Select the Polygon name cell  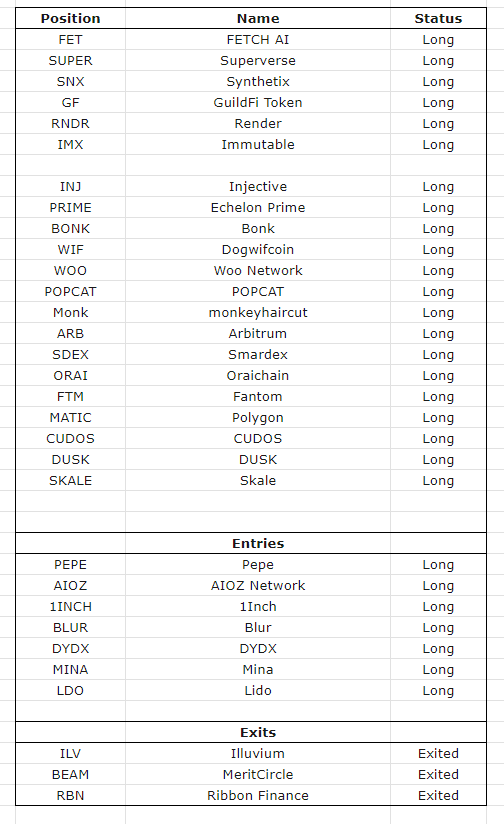point(258,418)
